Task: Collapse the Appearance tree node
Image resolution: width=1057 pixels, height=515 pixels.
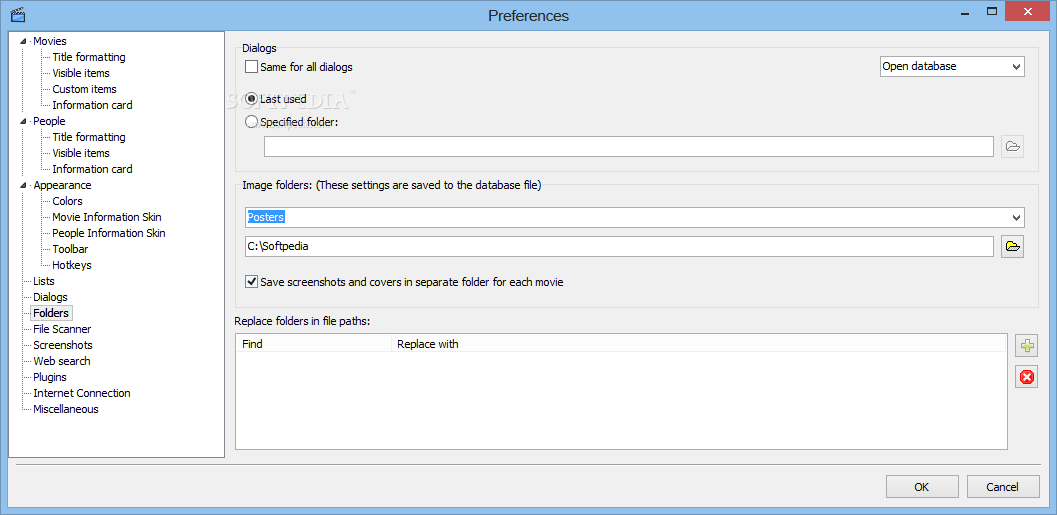Action: (24, 185)
